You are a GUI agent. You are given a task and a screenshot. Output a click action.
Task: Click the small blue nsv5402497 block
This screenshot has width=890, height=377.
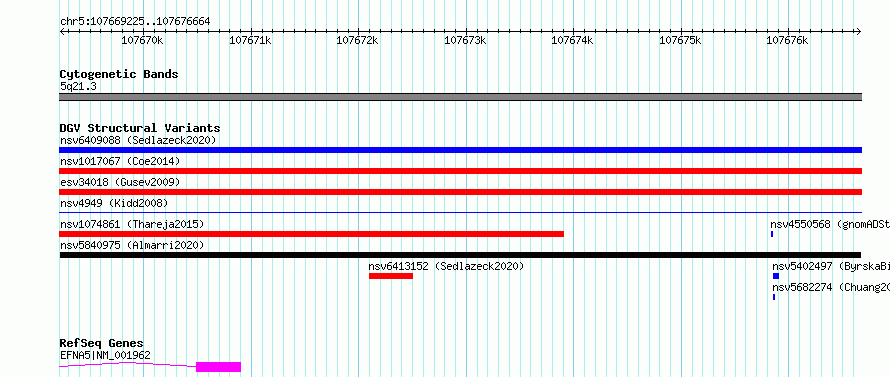coord(776,276)
